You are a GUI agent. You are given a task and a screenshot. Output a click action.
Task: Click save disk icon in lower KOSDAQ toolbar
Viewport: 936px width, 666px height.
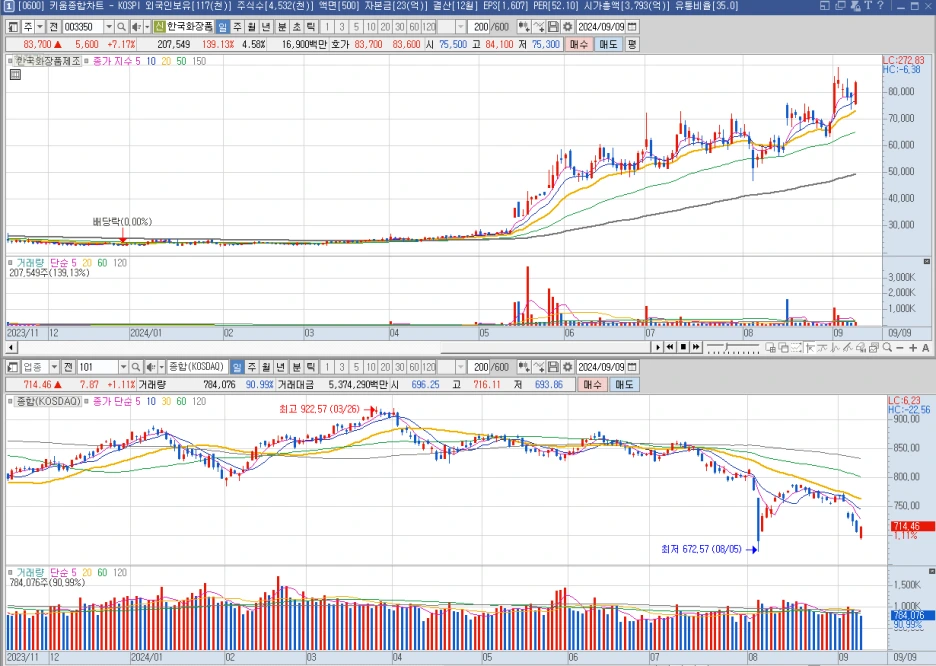point(554,366)
